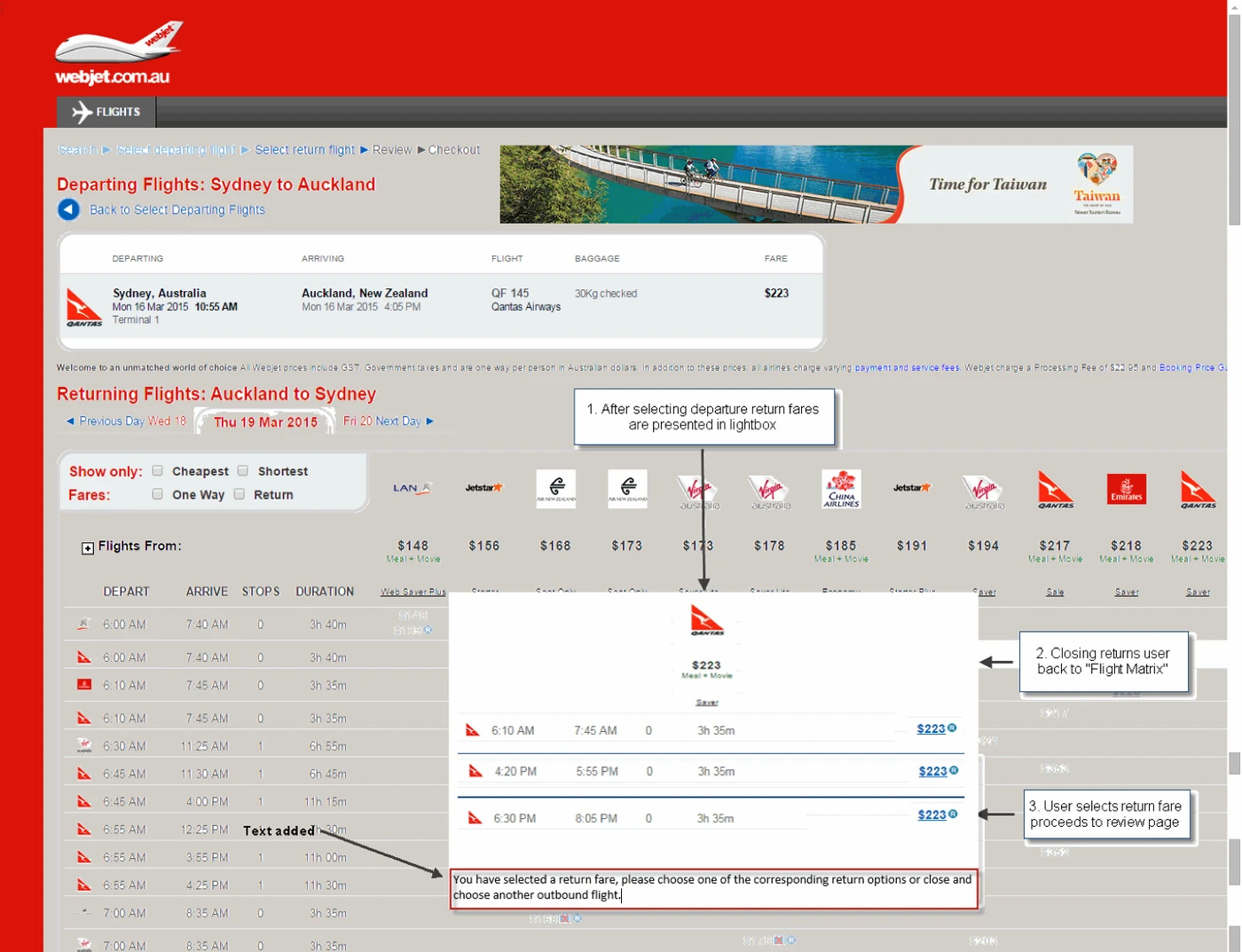Click the blue back arrow icon
The image size is (1242, 952).
click(68, 209)
